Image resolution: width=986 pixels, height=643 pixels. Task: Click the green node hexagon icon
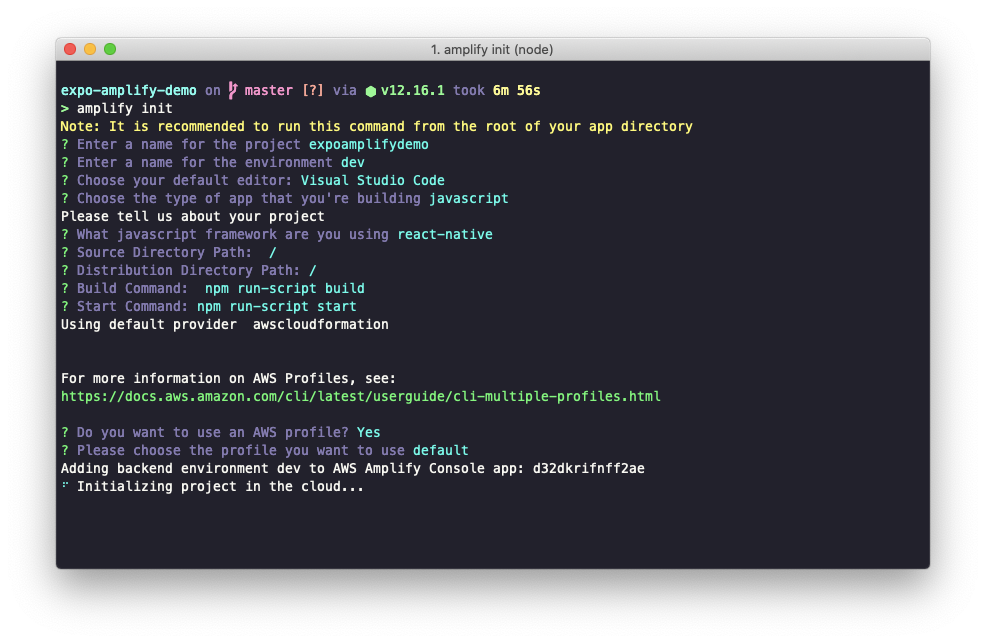(x=371, y=91)
